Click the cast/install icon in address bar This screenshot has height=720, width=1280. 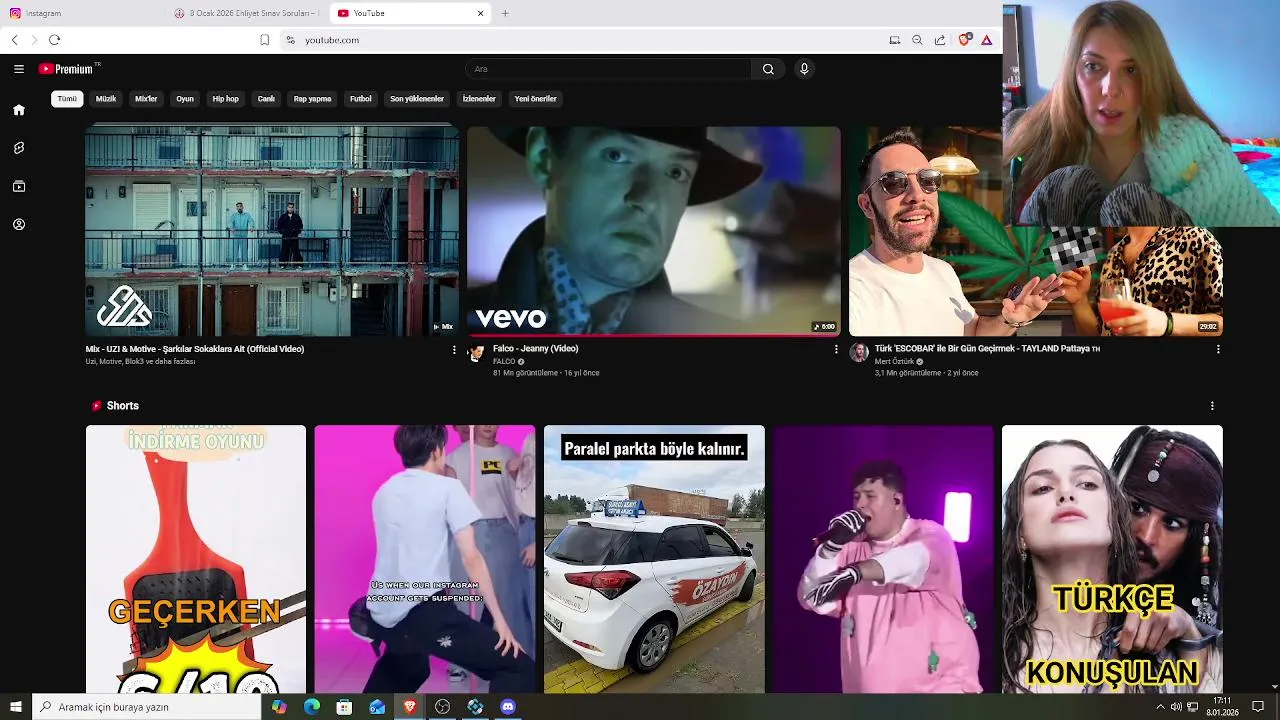coord(895,40)
